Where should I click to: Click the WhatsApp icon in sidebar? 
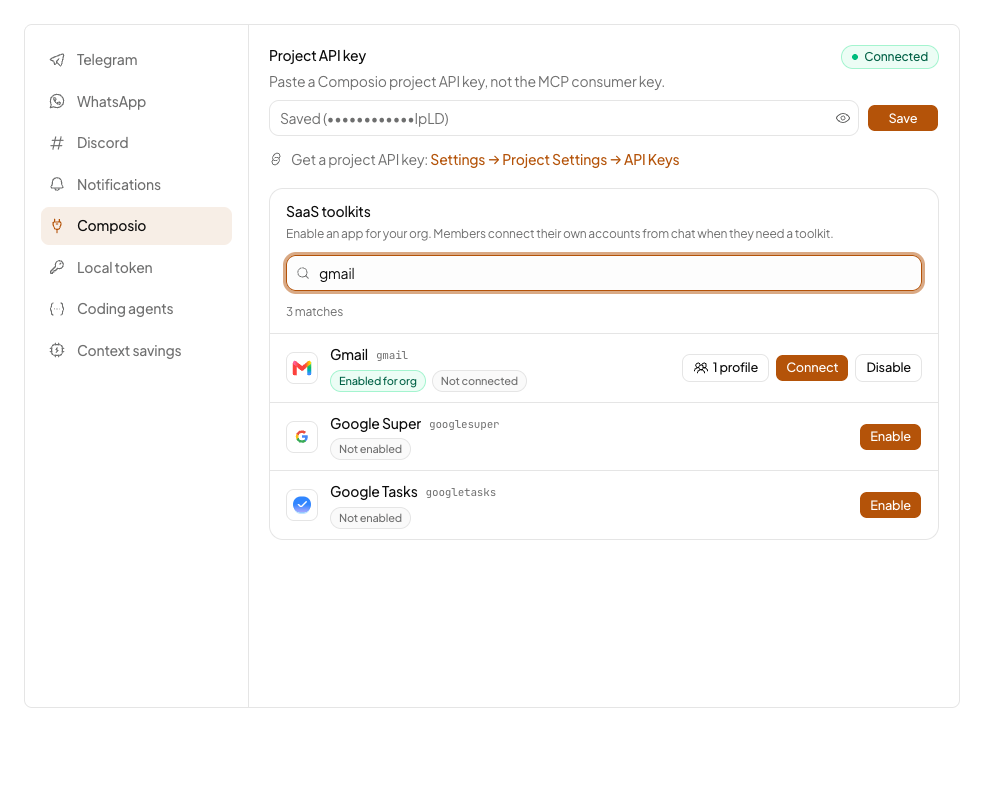coord(57,102)
